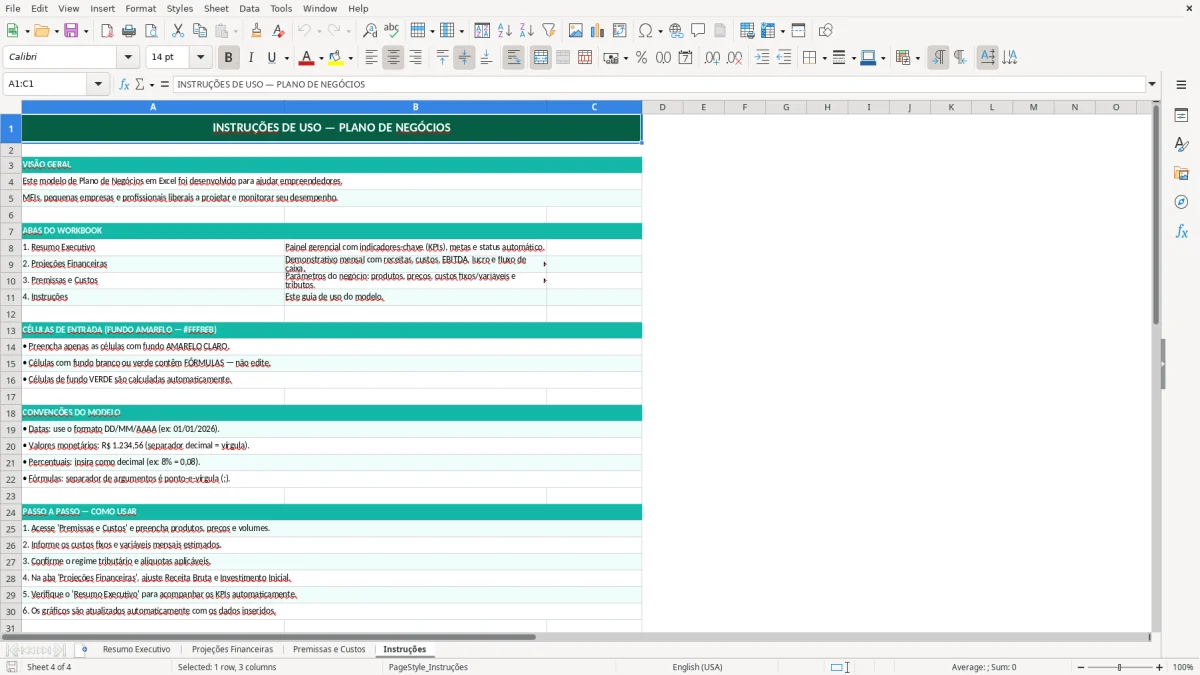
Task: Expand the formula bar arrow
Action: pyautogui.click(x=1152, y=84)
